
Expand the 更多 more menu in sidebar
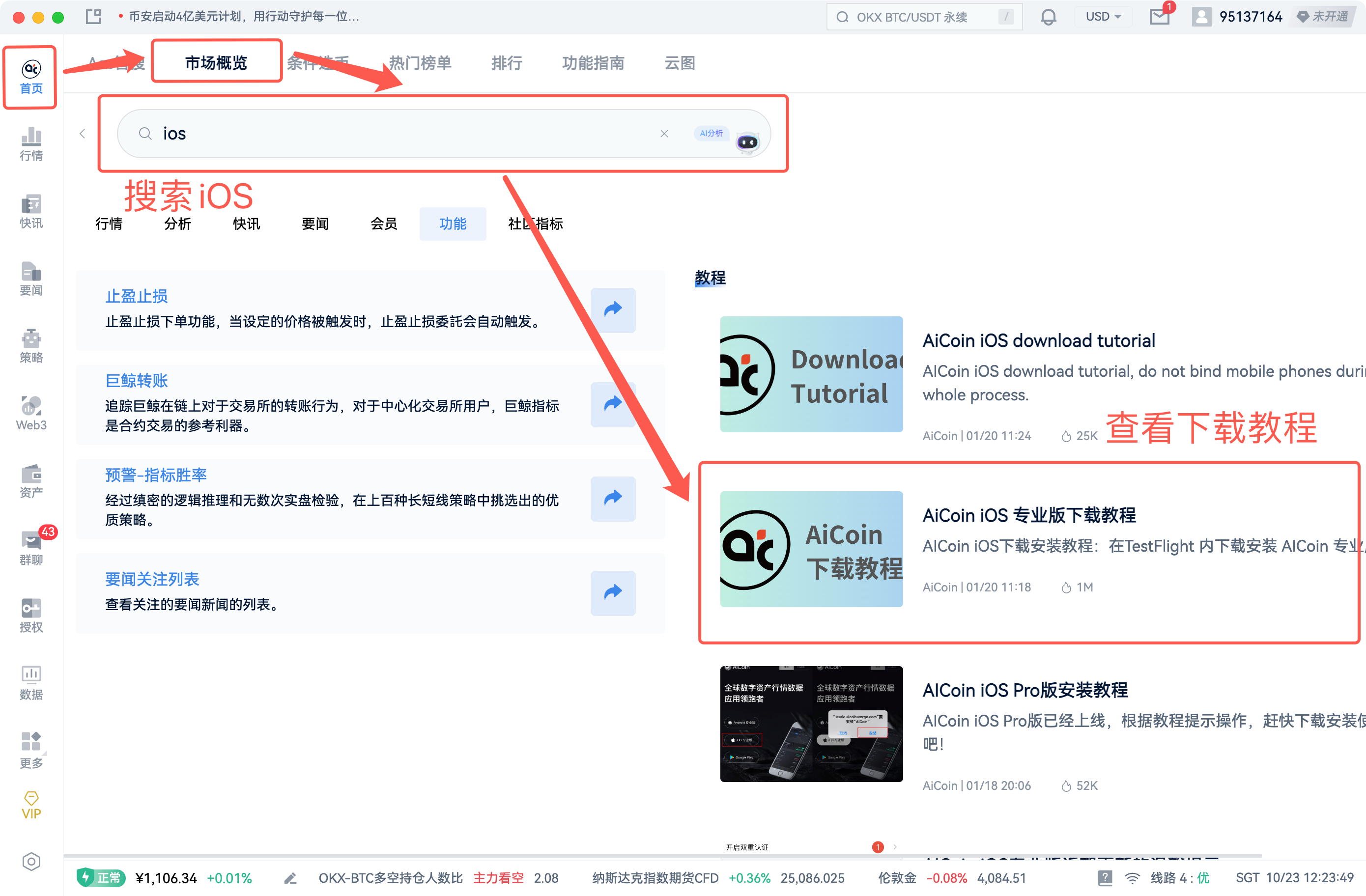(31, 749)
